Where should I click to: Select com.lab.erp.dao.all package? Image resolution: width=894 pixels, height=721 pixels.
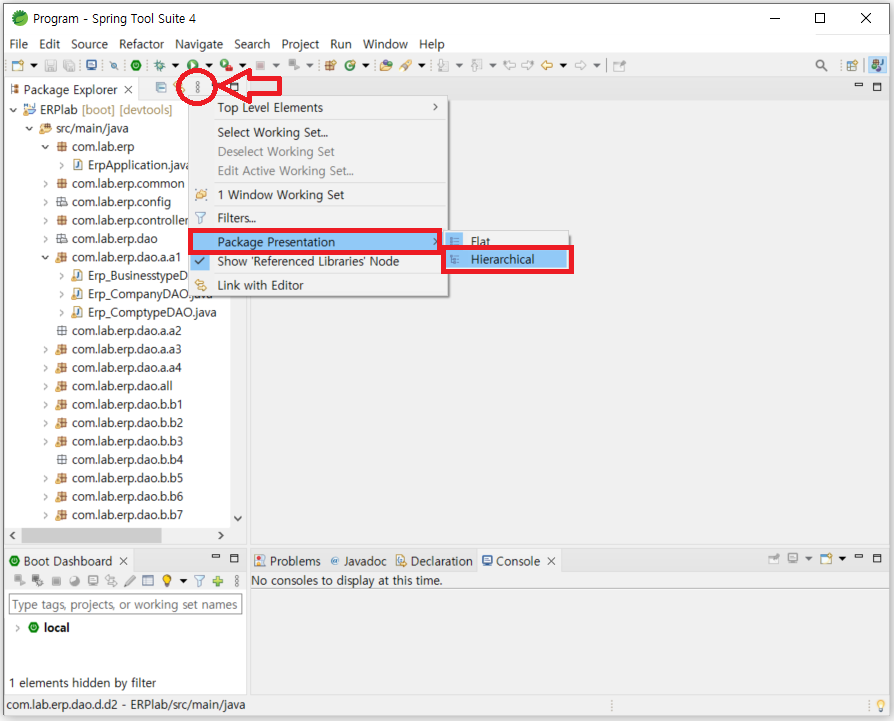pyautogui.click(x=121, y=386)
